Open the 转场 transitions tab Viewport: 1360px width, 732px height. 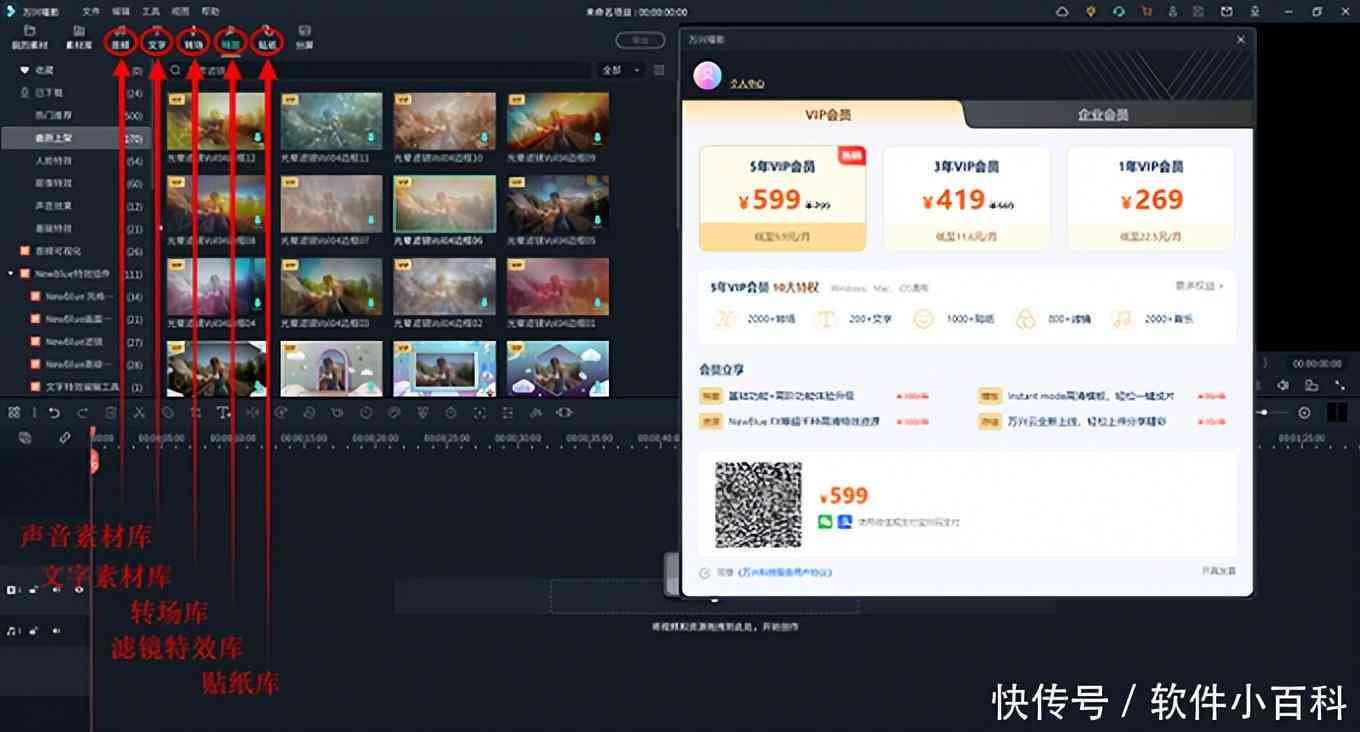click(194, 38)
